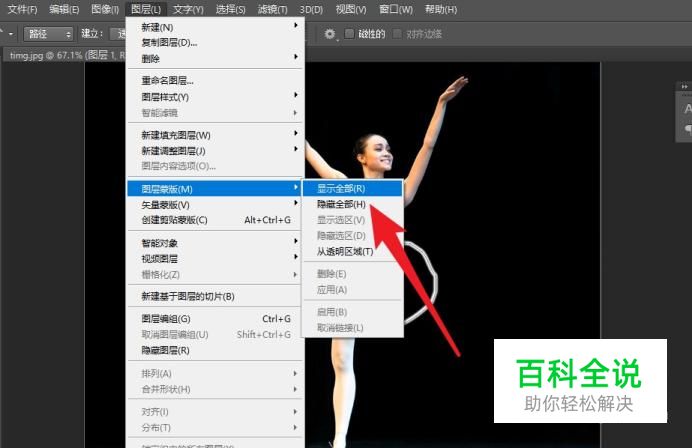This screenshot has height=448, width=692.
Task: Expand the 新建调整图层(J) submenu
Action: (215, 151)
